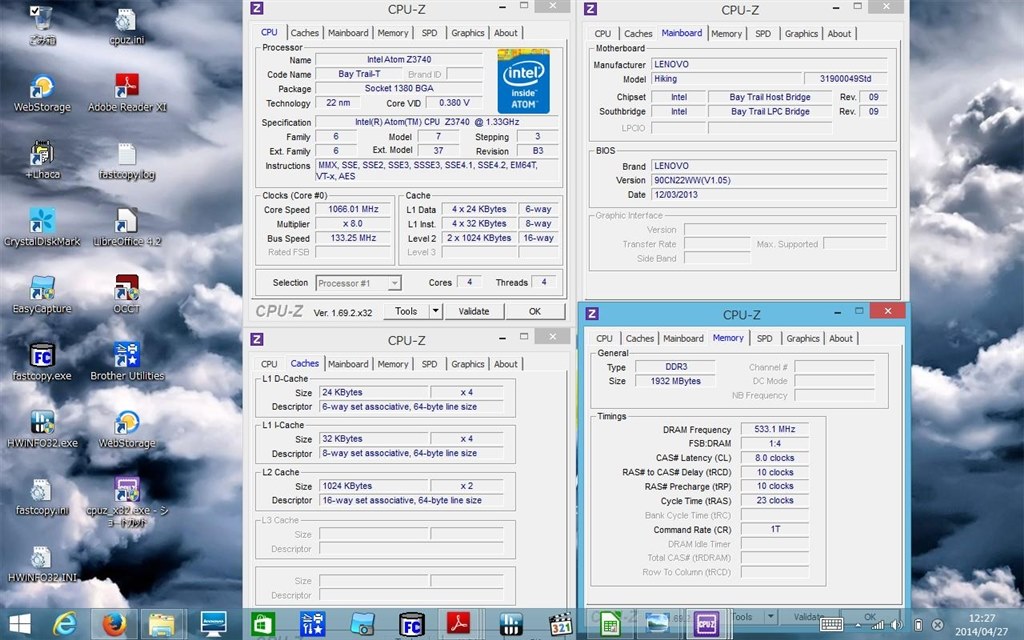Launch OCCT from the desktop

[127, 295]
